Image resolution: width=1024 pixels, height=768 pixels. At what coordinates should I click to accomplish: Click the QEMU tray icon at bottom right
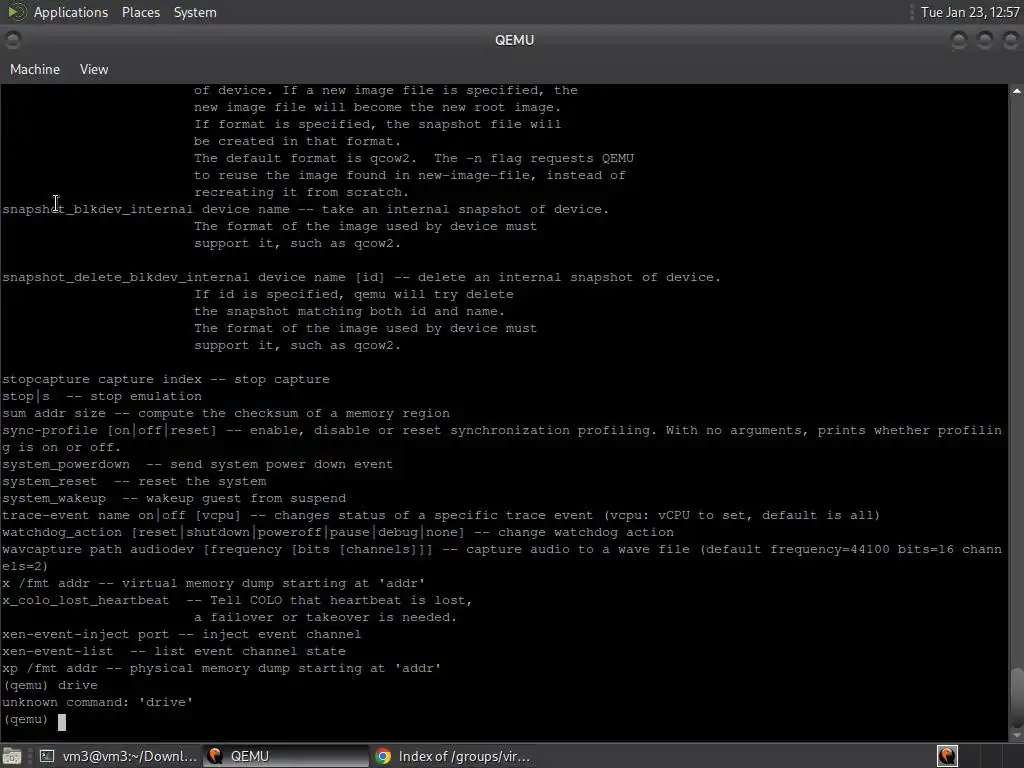pos(947,756)
